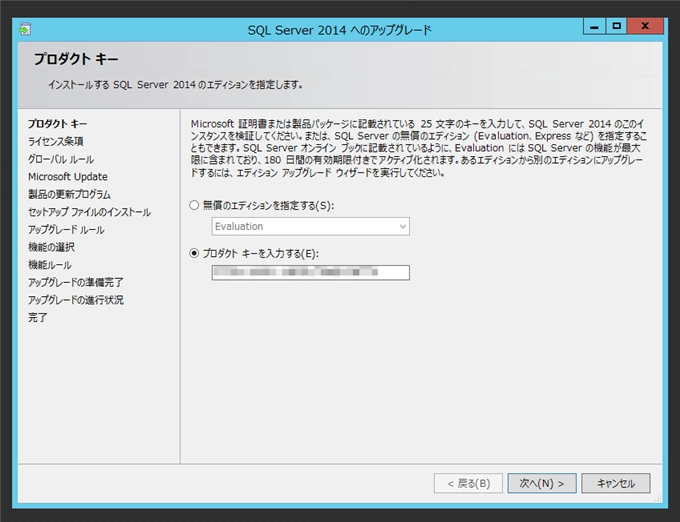Click the プロダクト キー page heading
680x522 pixels.
point(76,59)
